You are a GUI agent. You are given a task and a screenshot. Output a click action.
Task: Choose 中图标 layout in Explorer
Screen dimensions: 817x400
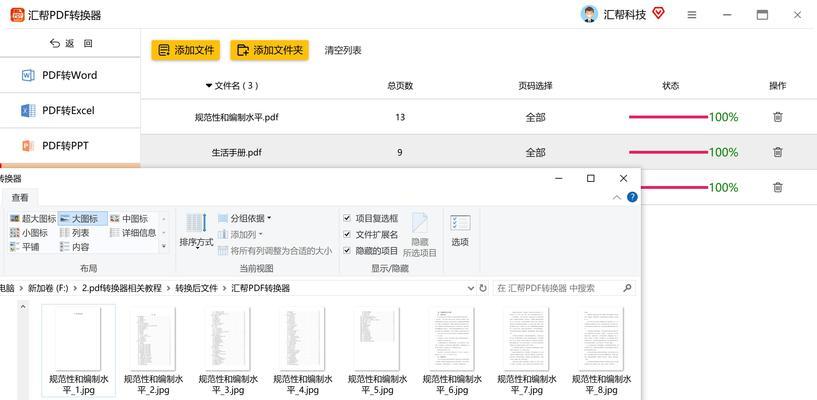point(129,219)
